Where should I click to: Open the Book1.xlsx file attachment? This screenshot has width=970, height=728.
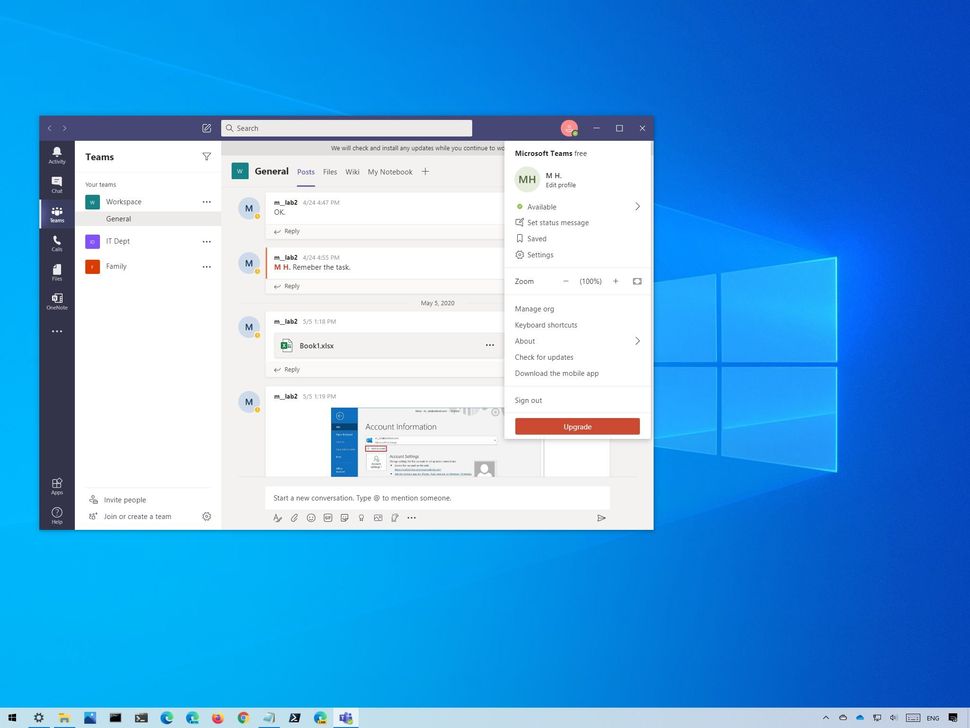317,345
